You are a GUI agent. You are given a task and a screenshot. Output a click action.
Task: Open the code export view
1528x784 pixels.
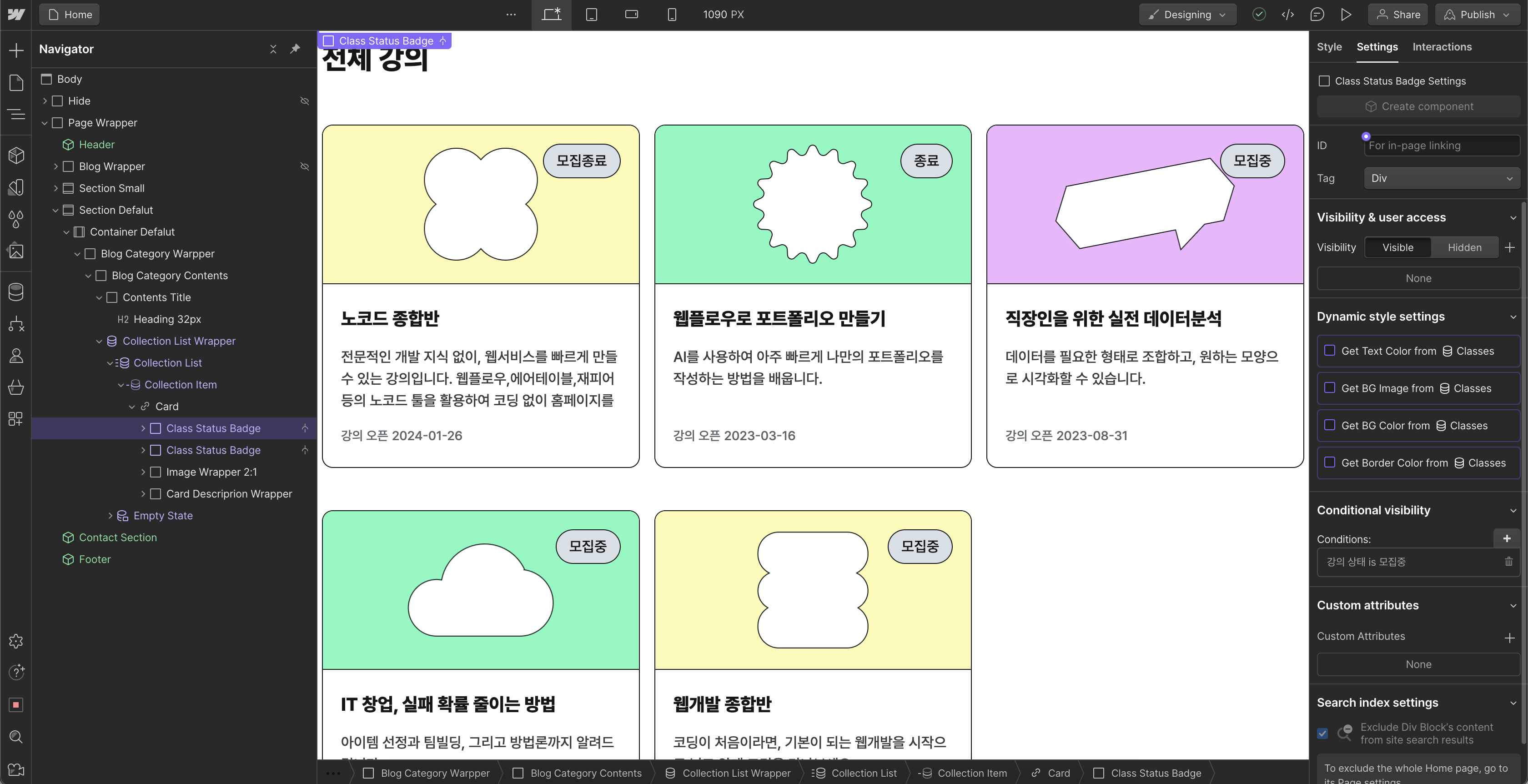tap(1288, 14)
